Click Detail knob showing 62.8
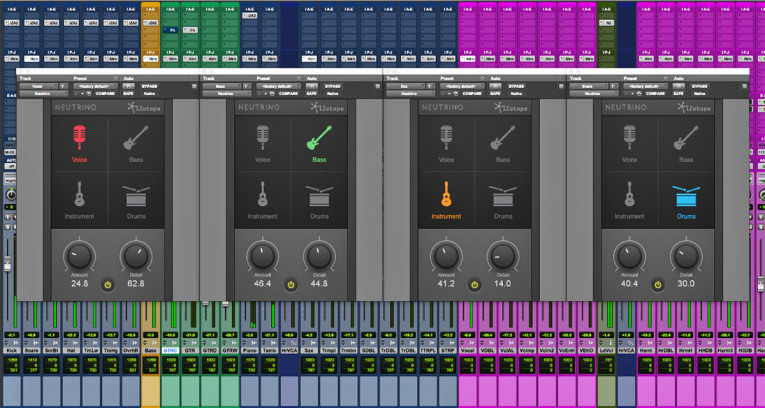This screenshot has width=765, height=408. 136,256
